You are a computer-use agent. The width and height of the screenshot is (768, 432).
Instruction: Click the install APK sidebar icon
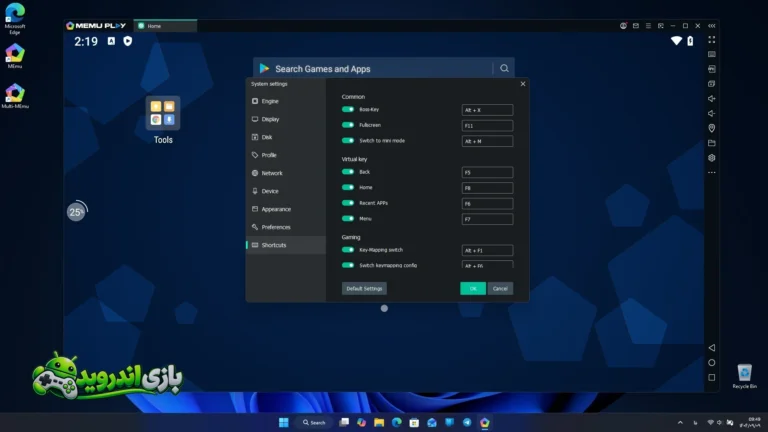pyautogui.click(x=712, y=69)
